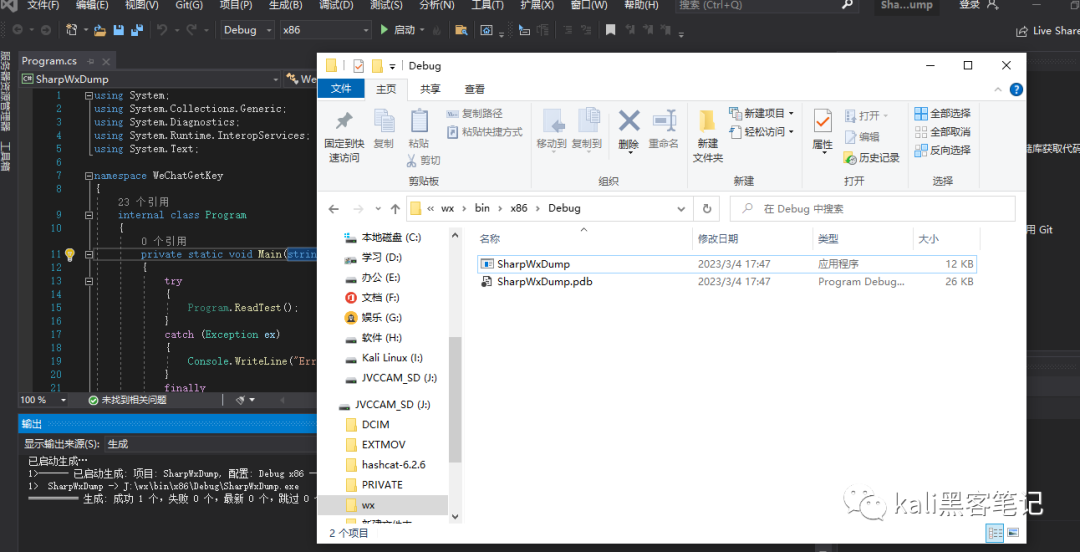The height and width of the screenshot is (552, 1080).
Task: Collapse the Explorer ribbon with chevron
Action: pos(998,90)
